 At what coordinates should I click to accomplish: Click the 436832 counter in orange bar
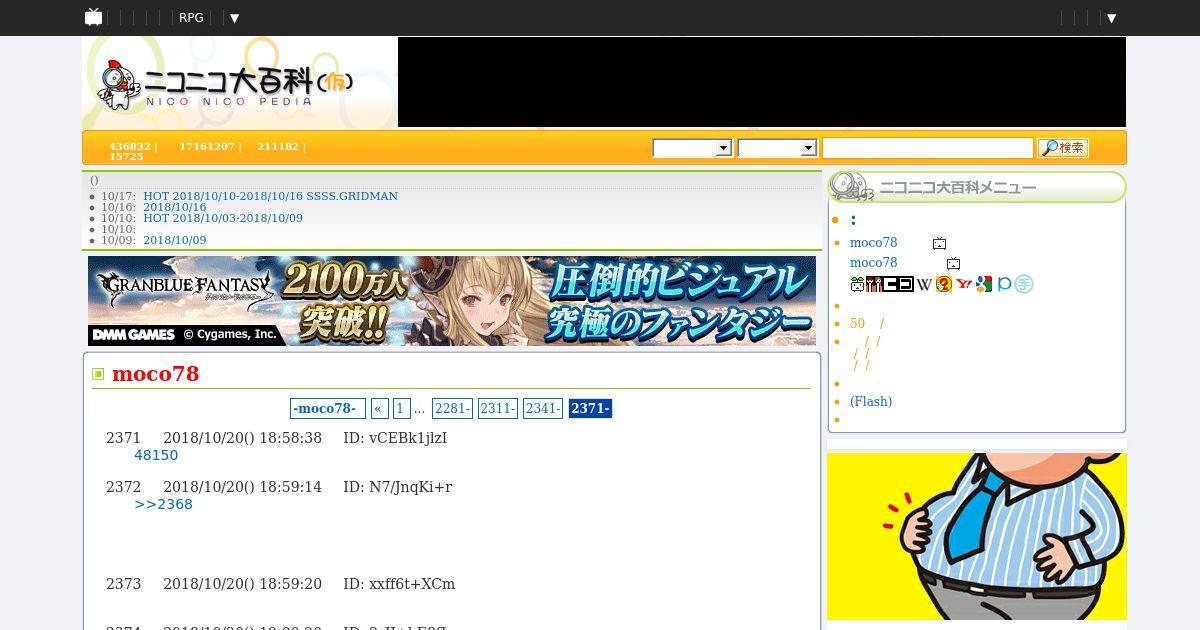coord(130,146)
